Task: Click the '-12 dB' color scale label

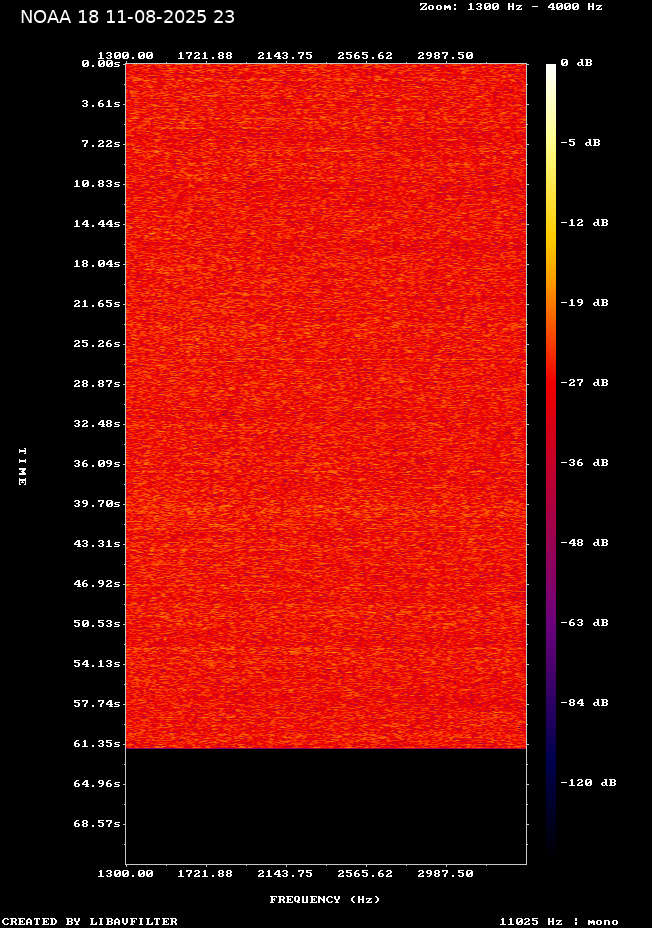Action: click(585, 223)
